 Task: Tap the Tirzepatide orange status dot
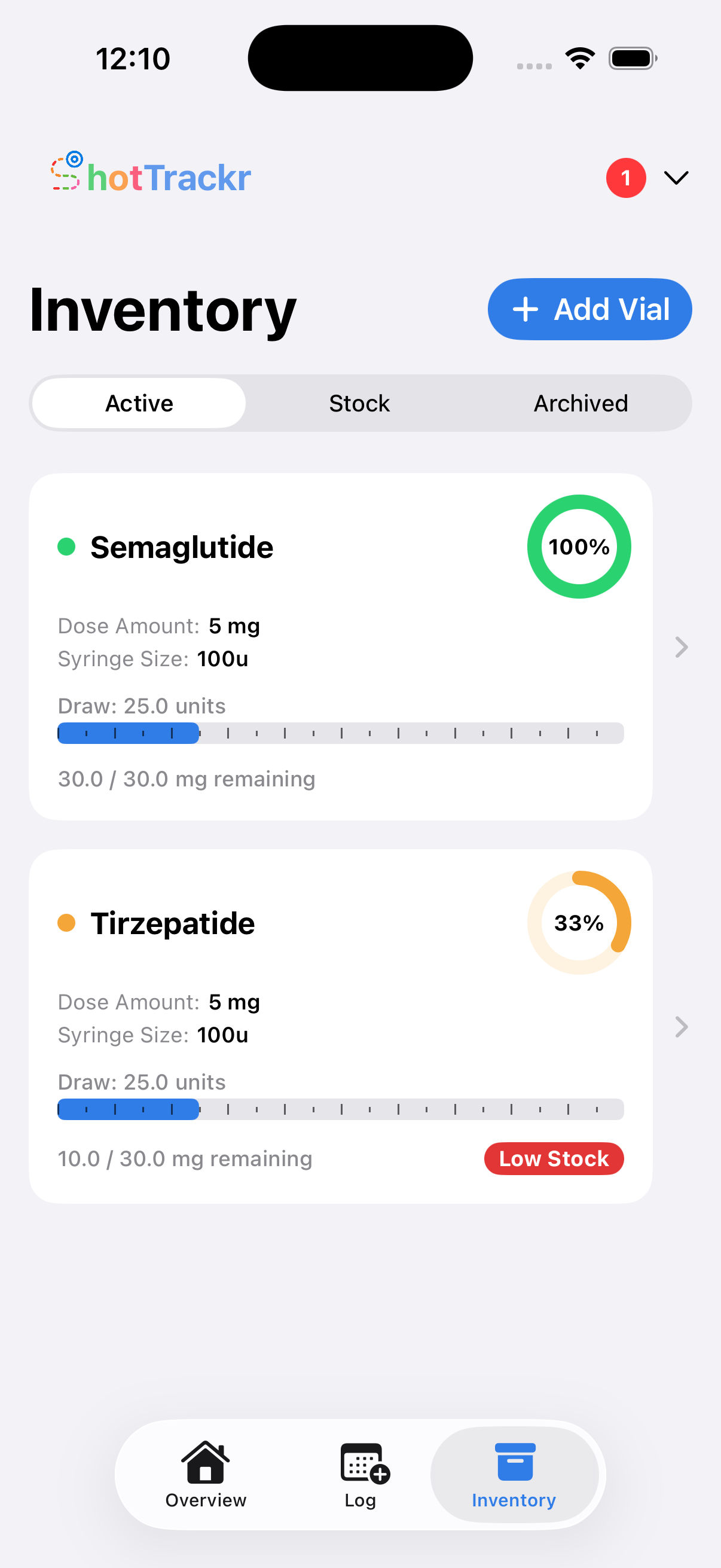(x=66, y=923)
